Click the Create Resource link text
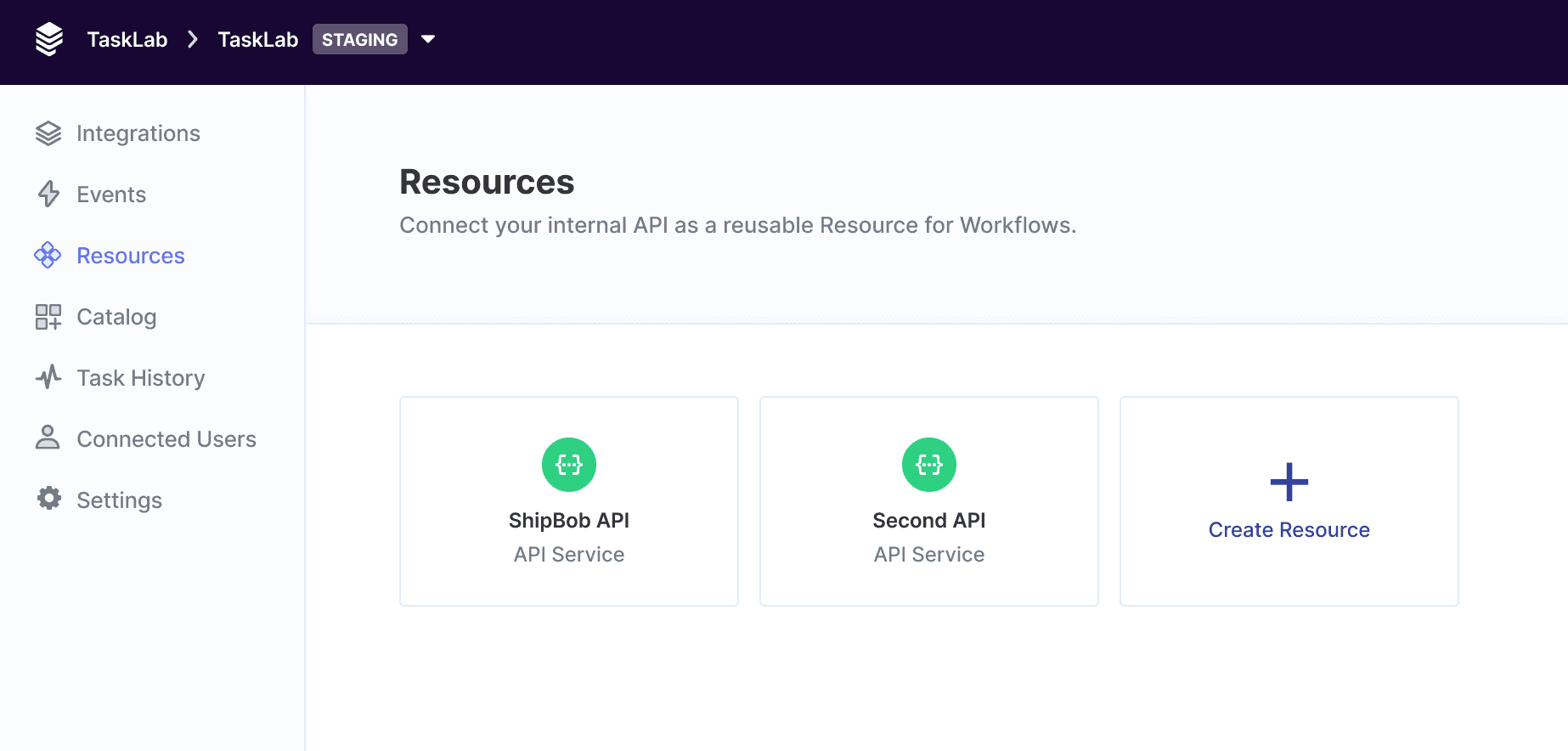This screenshot has height=751, width=1568. click(1289, 530)
